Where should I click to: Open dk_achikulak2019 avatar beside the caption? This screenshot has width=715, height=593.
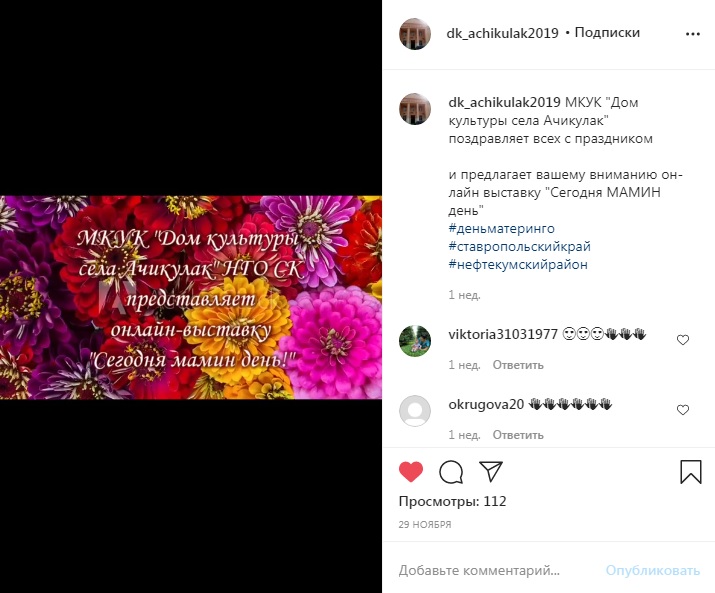pyautogui.click(x=415, y=109)
